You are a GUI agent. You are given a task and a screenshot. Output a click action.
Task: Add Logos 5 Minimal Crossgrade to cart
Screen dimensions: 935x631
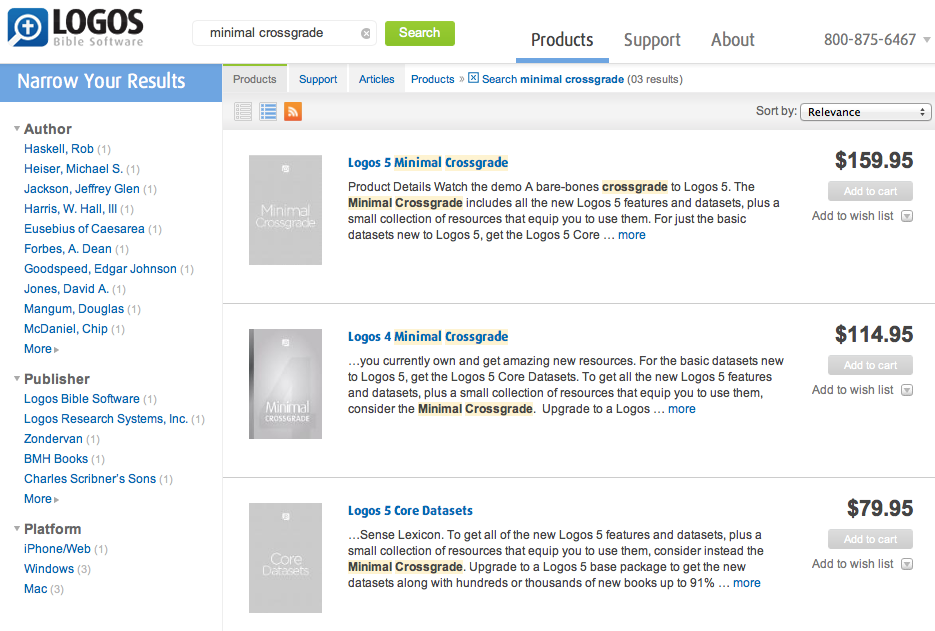click(x=871, y=191)
